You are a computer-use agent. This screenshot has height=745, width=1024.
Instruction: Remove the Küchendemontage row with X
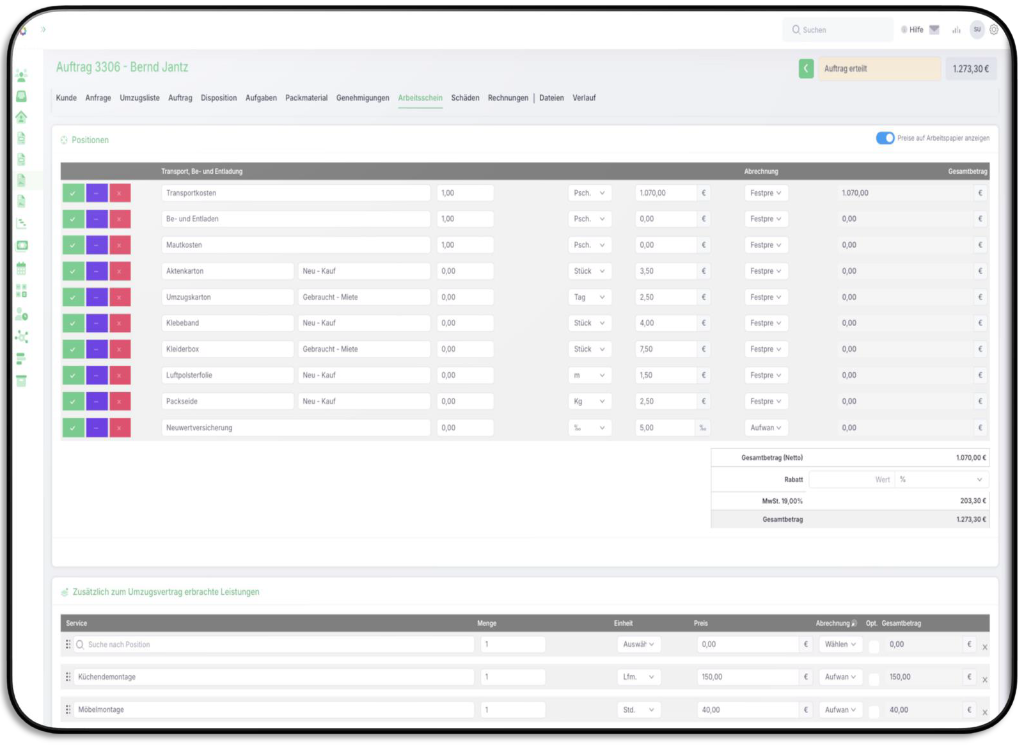coord(984,678)
